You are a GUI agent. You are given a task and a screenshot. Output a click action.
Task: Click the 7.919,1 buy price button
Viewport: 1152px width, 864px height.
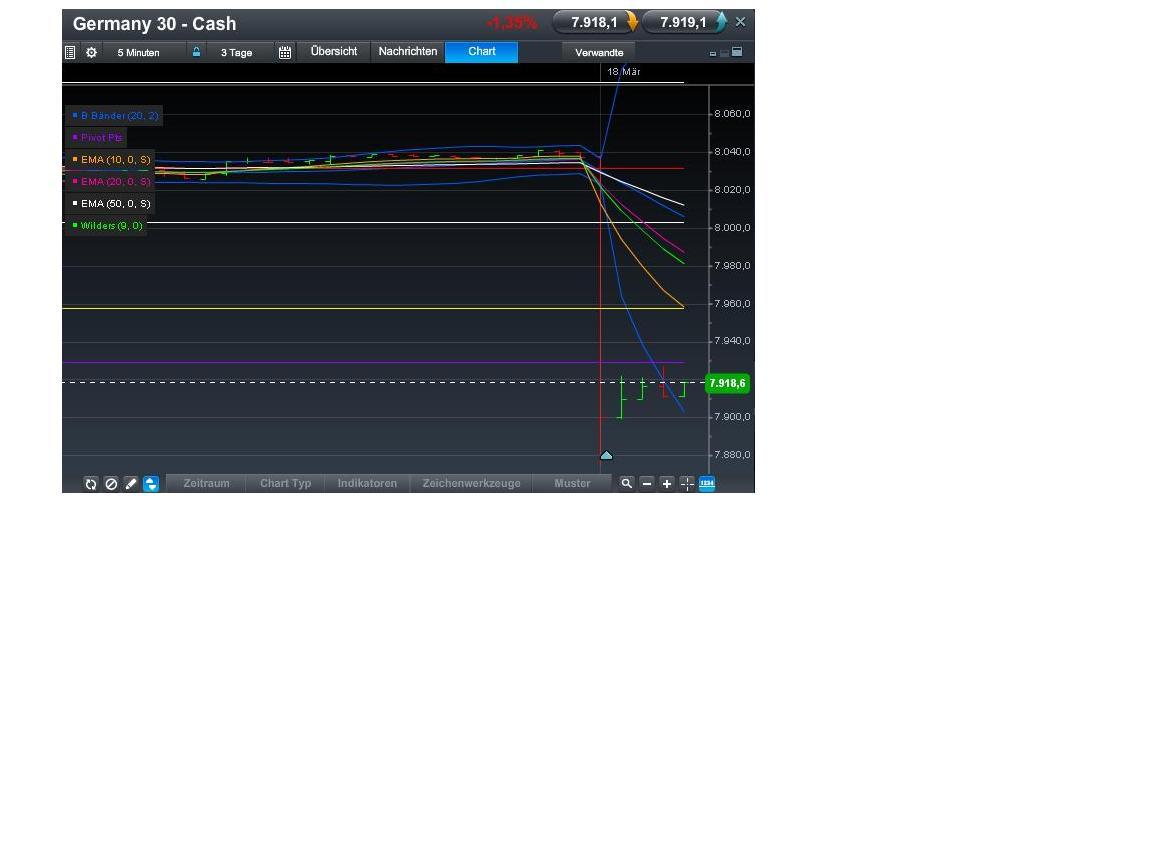tap(685, 22)
